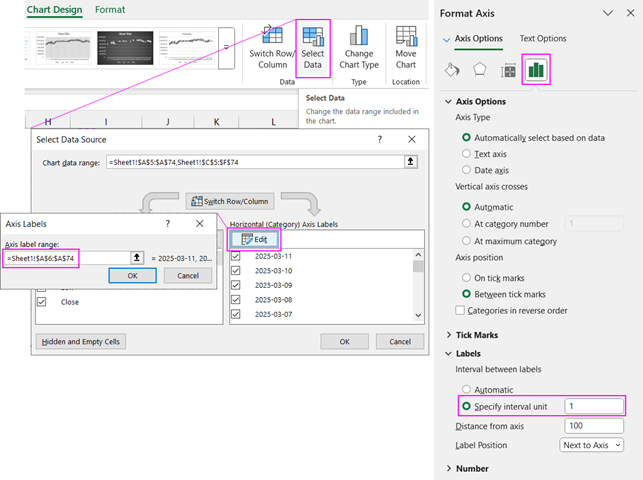Click chart data range collapse icon
Viewport: 643px width, 480px height.
pos(410,161)
